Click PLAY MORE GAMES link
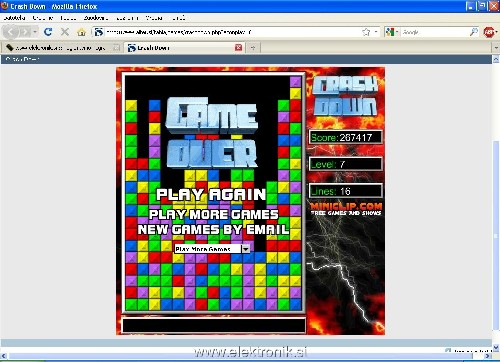 pyautogui.click(x=214, y=214)
